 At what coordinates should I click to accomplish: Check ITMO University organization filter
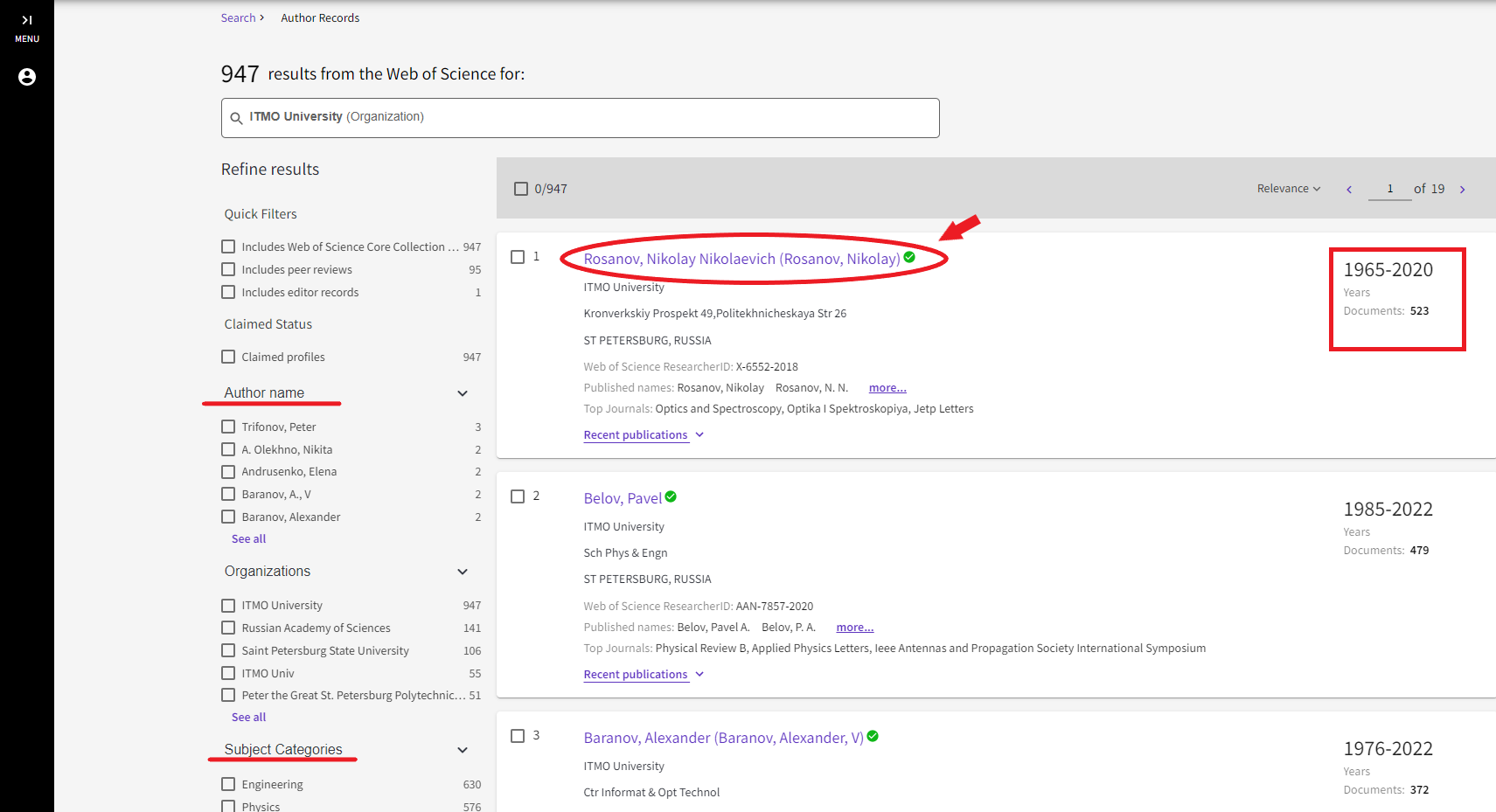228,606
